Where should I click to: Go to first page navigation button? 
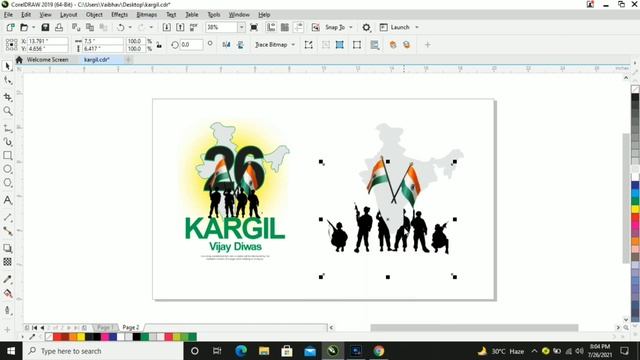click(x=35, y=327)
